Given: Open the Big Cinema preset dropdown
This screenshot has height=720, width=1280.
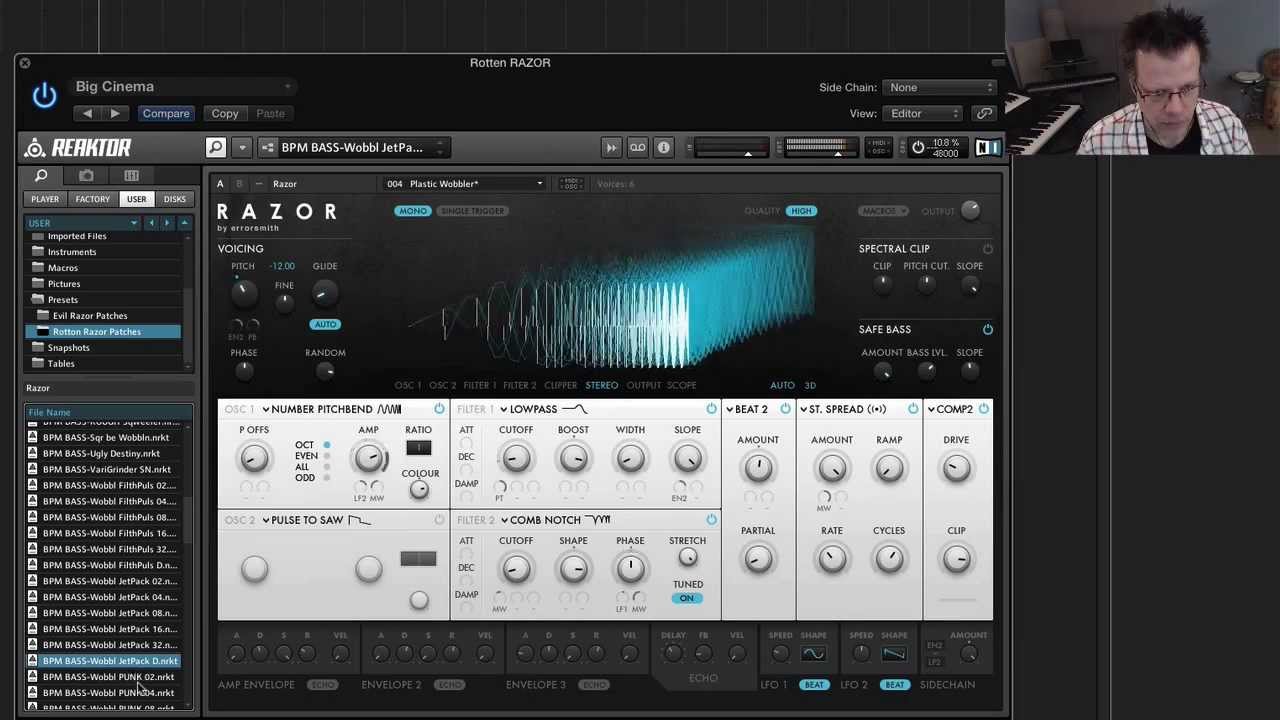Looking at the screenshot, I should pyautogui.click(x=183, y=87).
